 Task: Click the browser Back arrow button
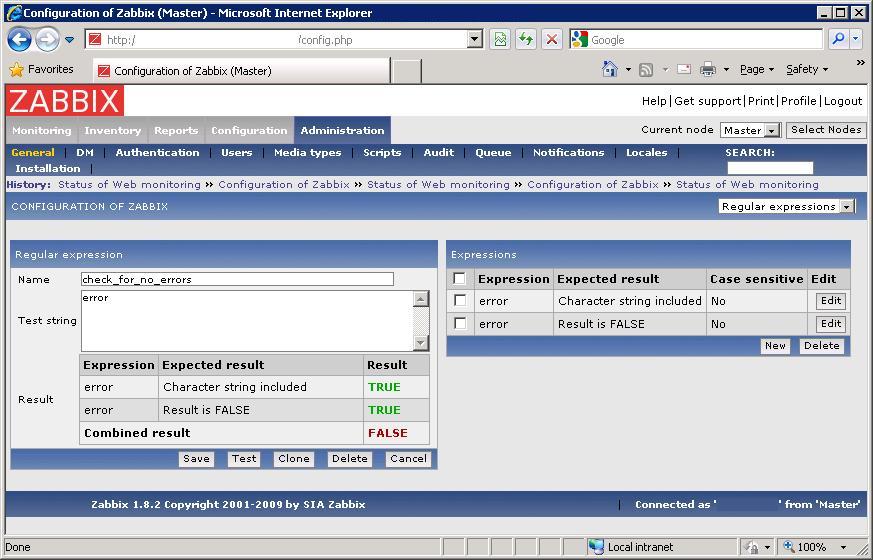click(19, 40)
